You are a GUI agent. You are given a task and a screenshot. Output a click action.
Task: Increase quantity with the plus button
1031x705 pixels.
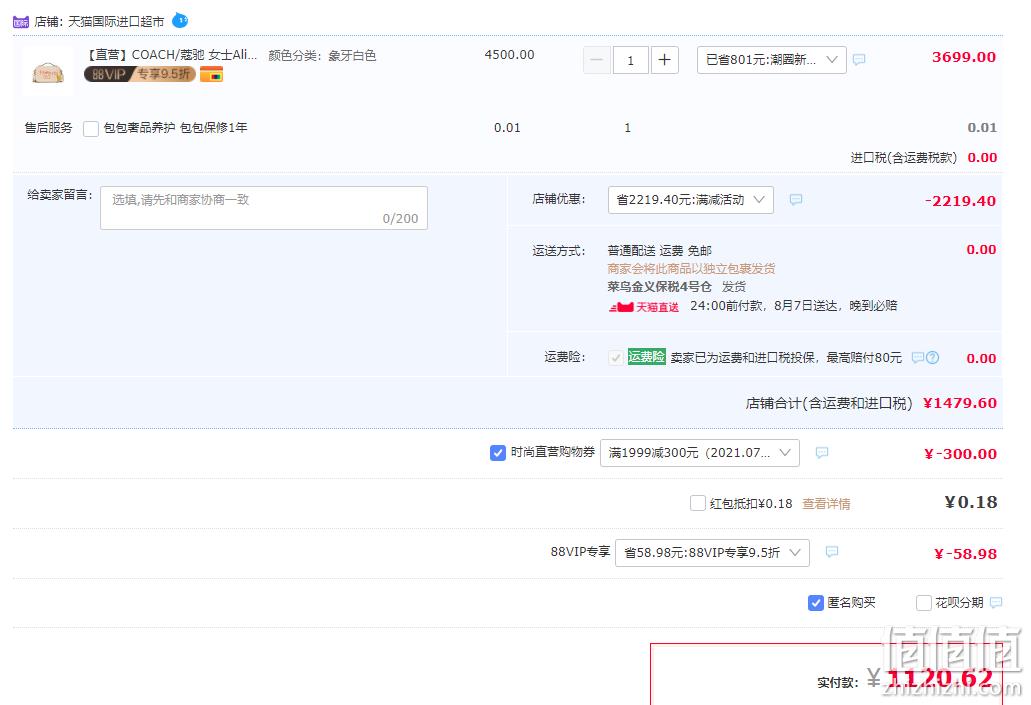(x=665, y=61)
